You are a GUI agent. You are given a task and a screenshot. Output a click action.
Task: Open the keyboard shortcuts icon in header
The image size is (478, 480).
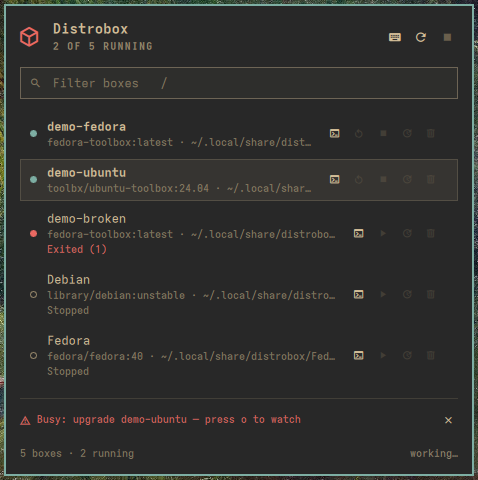[x=395, y=37]
